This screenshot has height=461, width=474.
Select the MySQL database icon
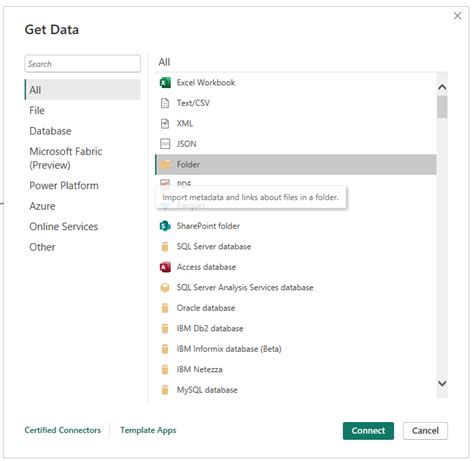[165, 390]
